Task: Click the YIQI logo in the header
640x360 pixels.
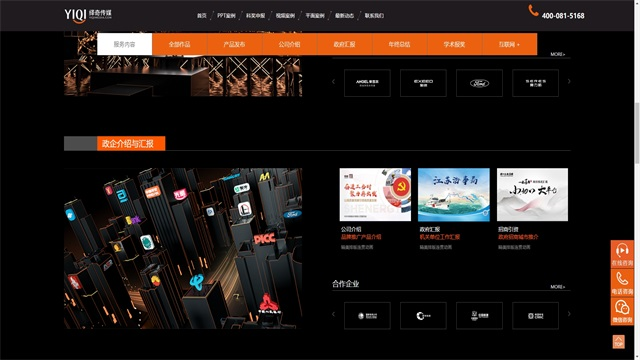Action: (88, 15)
